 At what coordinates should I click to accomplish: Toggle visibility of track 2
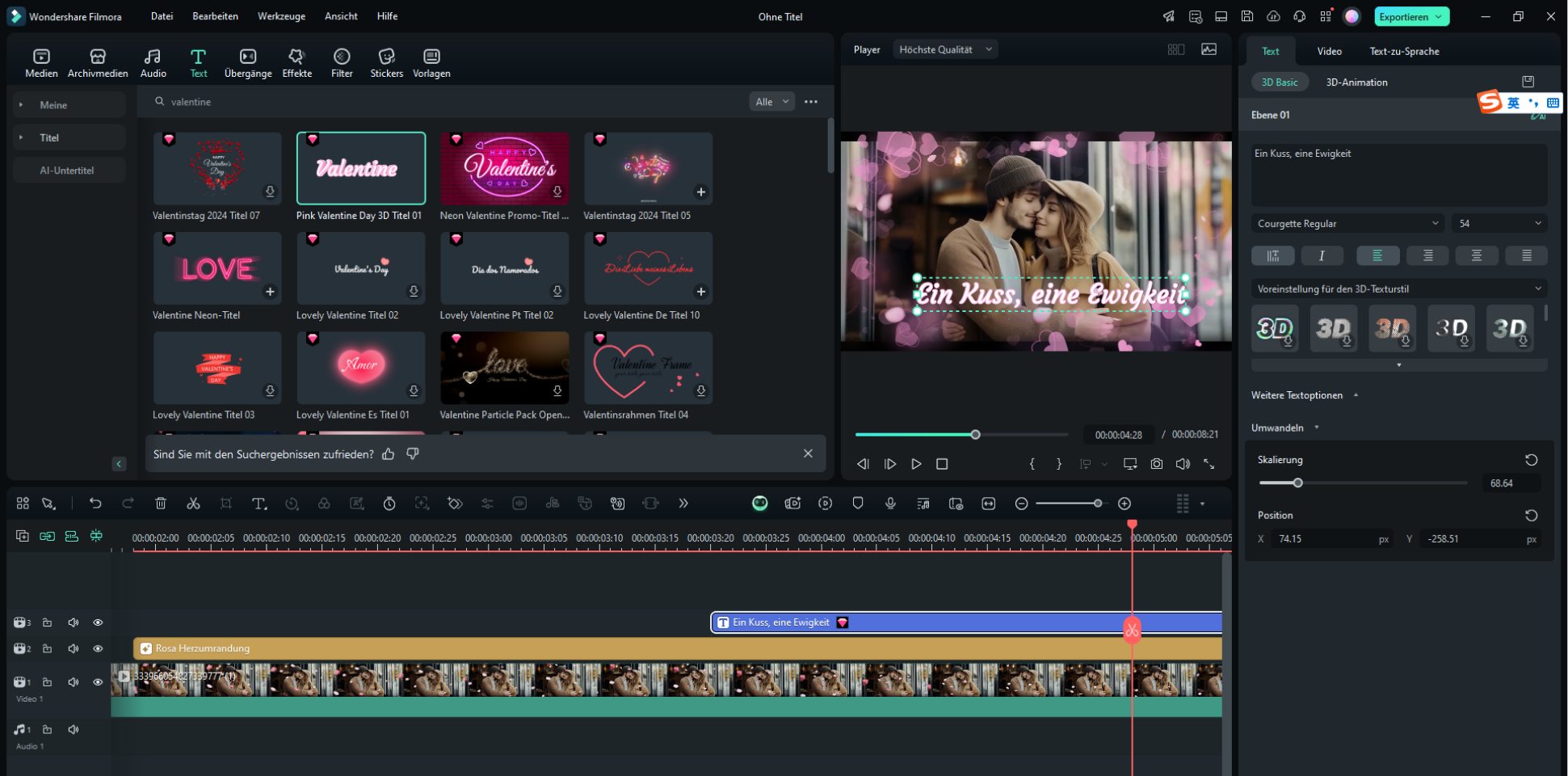click(98, 648)
